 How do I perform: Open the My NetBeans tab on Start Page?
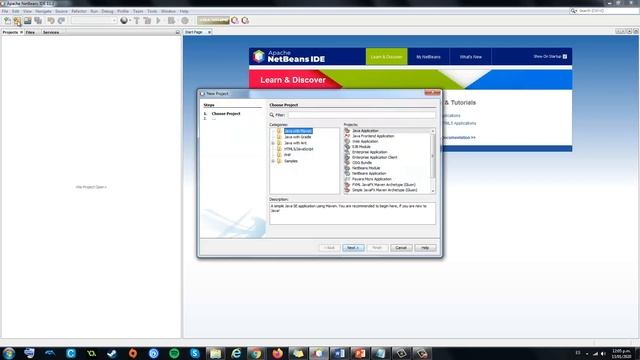(428, 57)
